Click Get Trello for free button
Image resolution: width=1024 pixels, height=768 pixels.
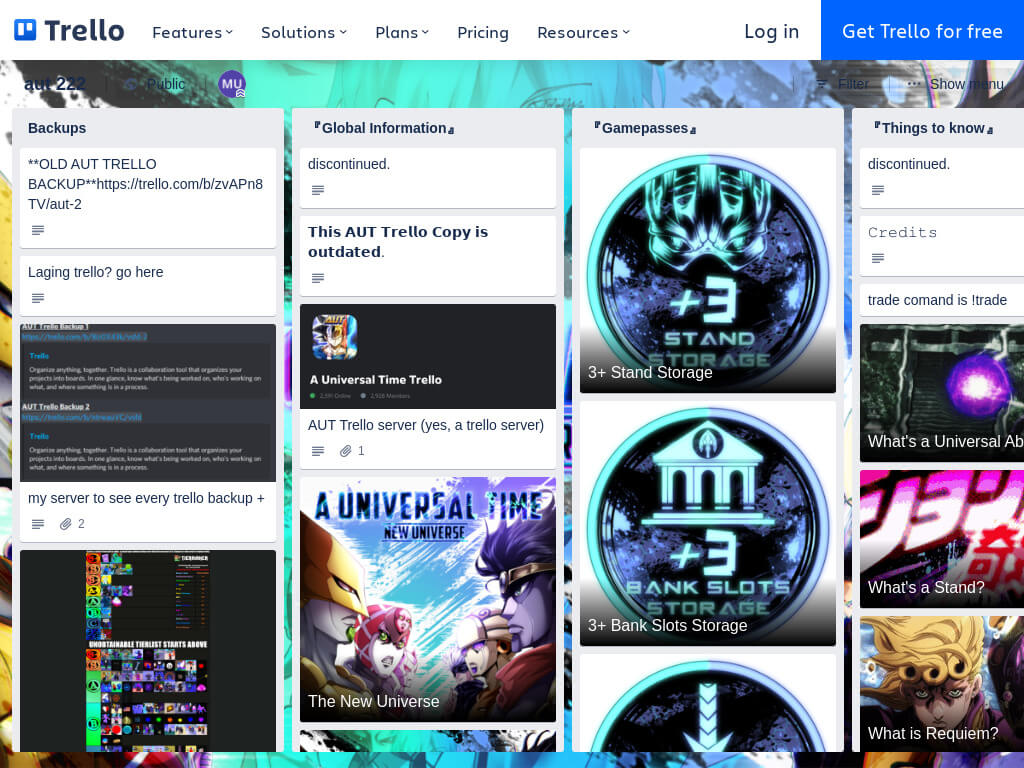(922, 30)
